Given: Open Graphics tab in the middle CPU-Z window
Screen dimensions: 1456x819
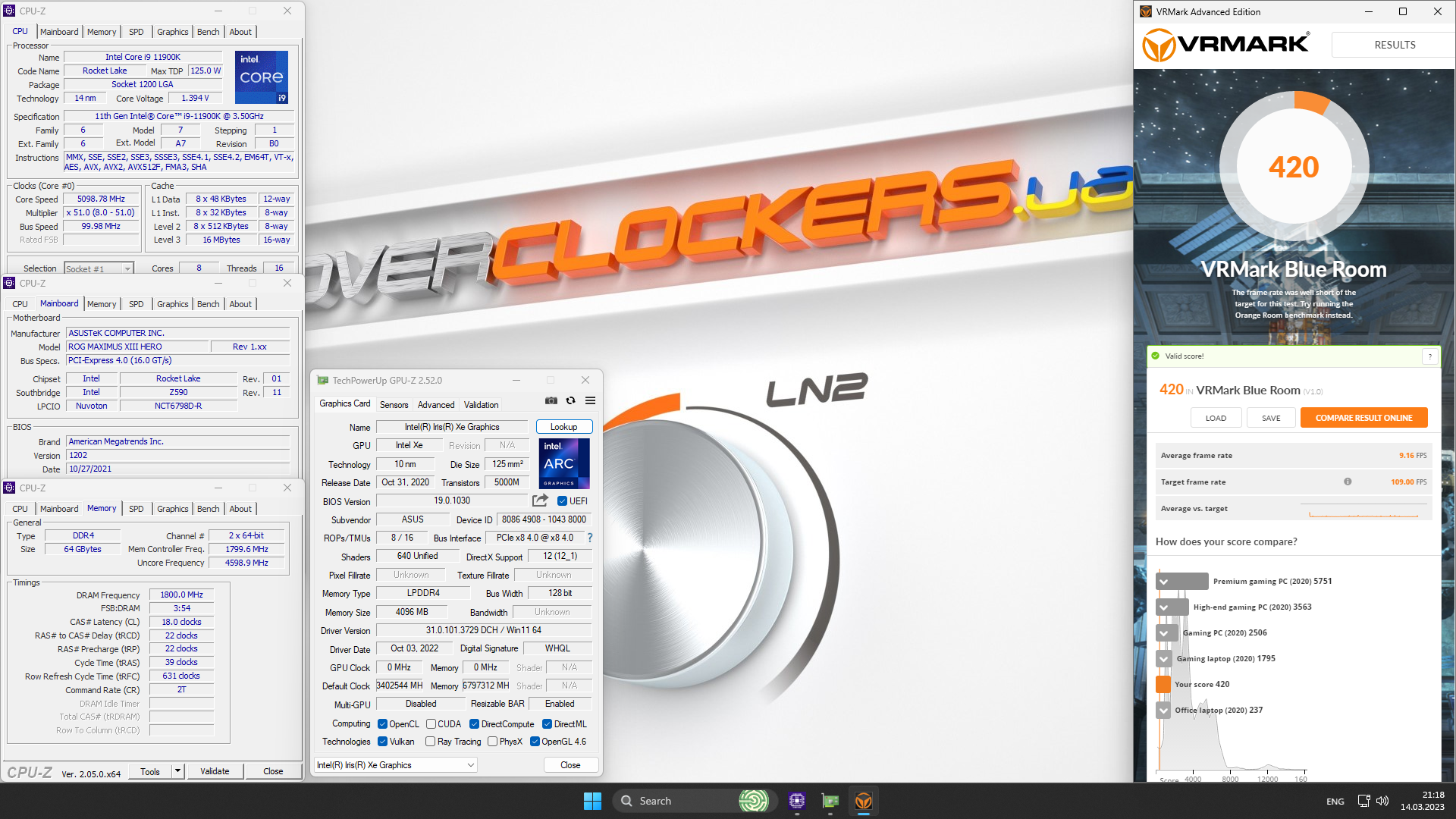Looking at the screenshot, I should pyautogui.click(x=173, y=304).
